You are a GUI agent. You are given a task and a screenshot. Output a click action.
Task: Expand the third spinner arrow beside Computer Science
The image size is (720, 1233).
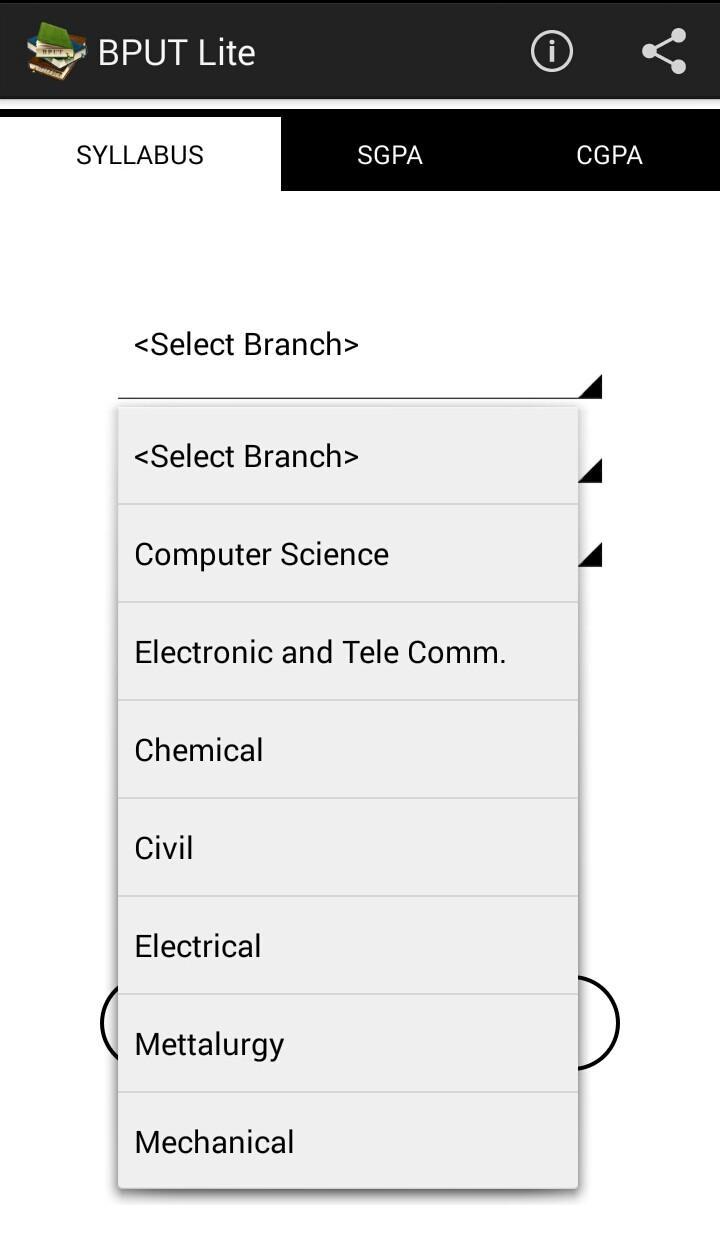pyautogui.click(x=591, y=555)
